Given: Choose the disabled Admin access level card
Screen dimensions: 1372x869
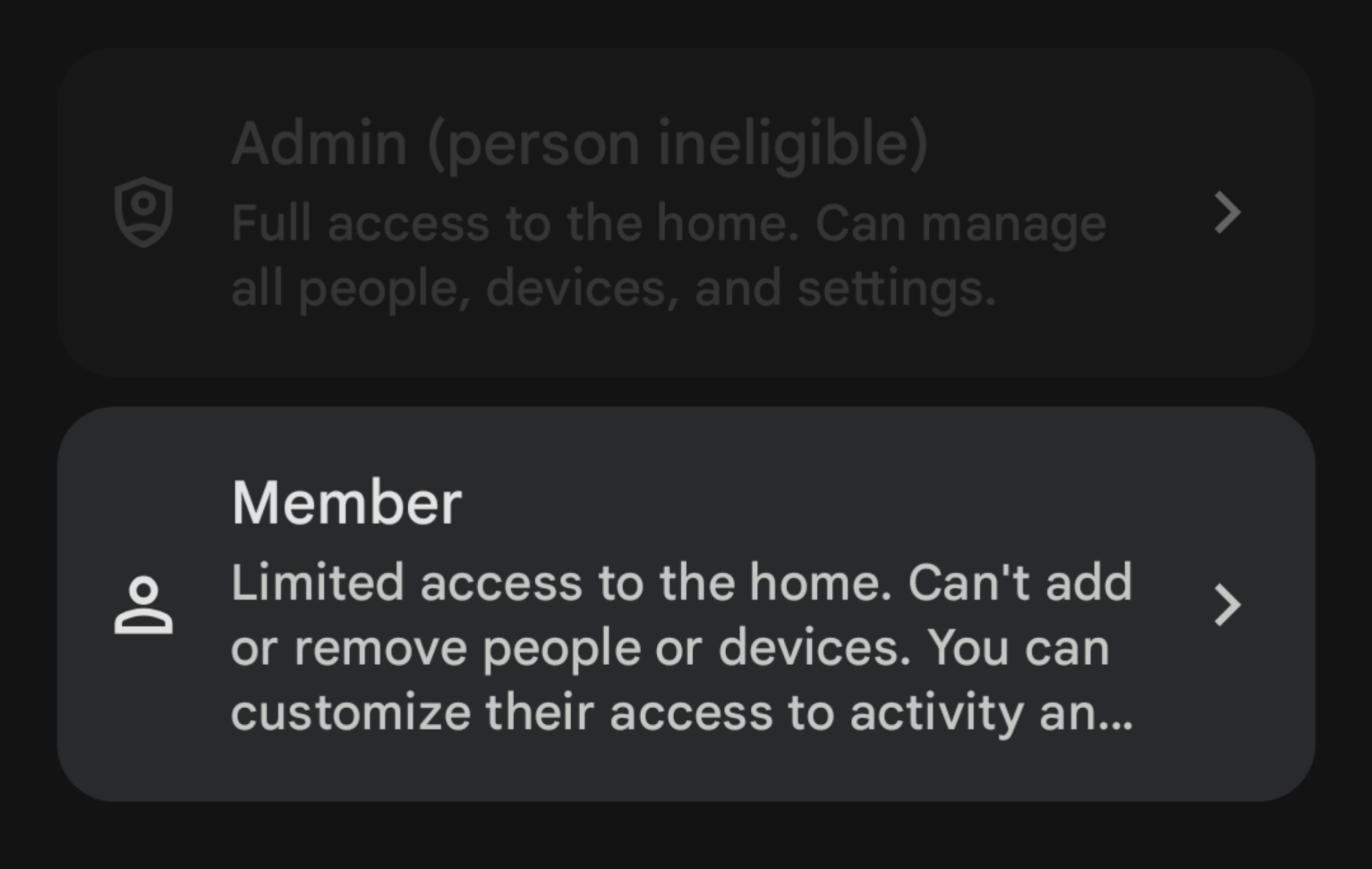Looking at the screenshot, I should 686,212.
